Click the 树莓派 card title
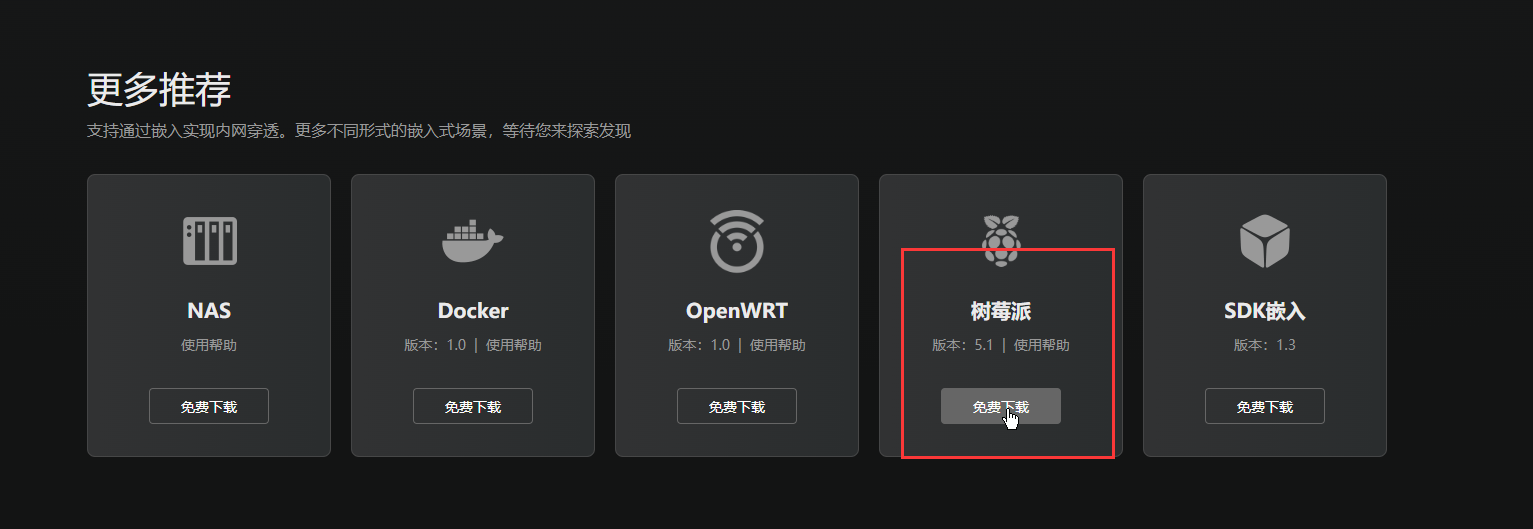 tap(1001, 311)
